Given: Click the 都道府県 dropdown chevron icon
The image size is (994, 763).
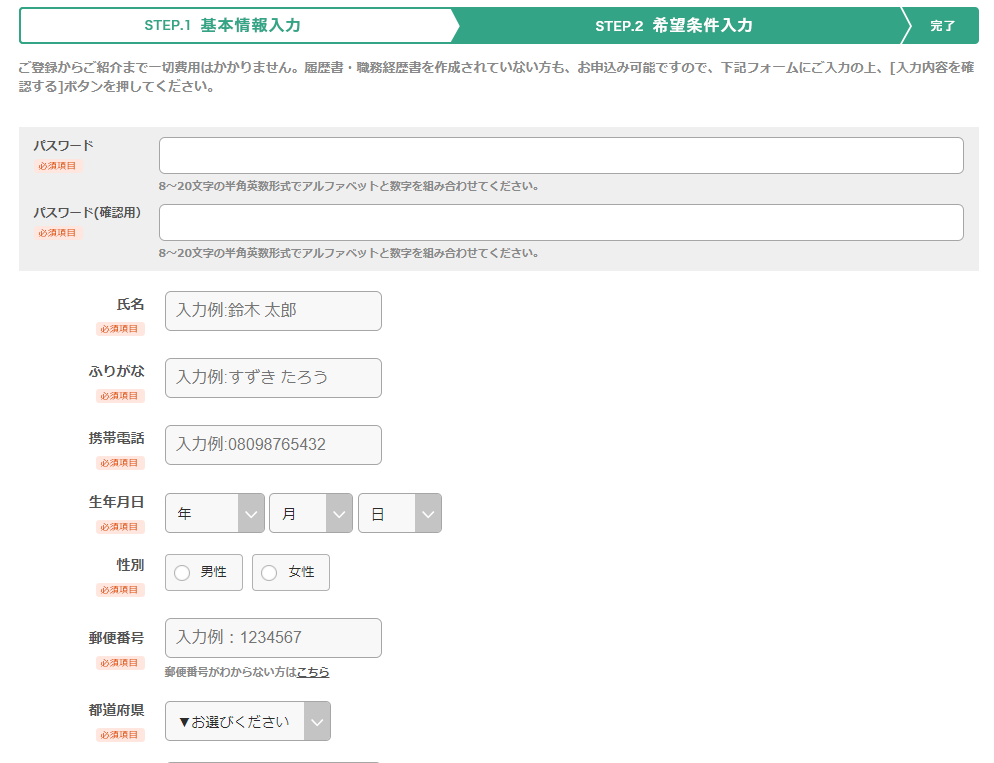Looking at the screenshot, I should (x=316, y=721).
